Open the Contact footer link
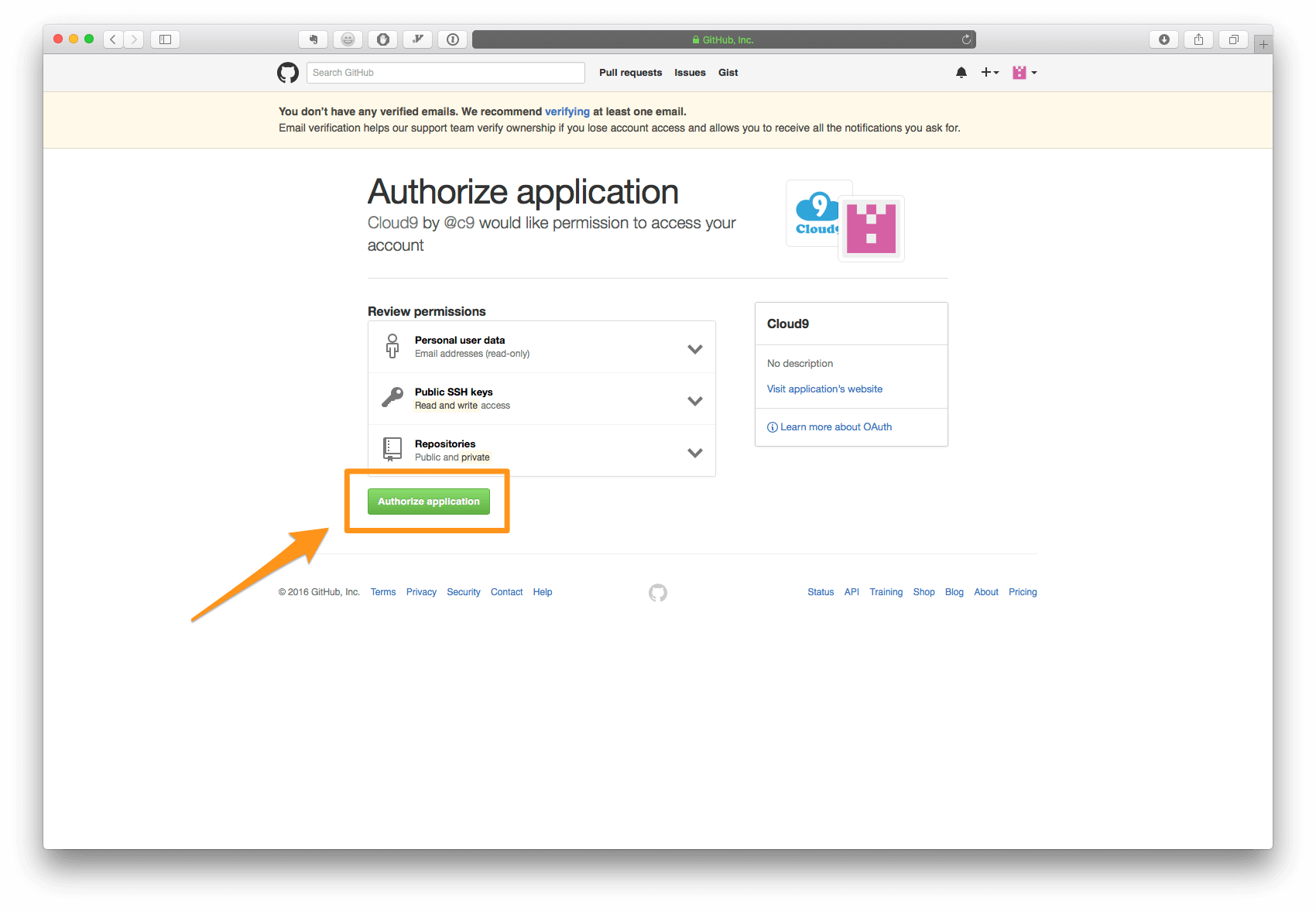Viewport: 1316px width, 911px height. [507, 592]
